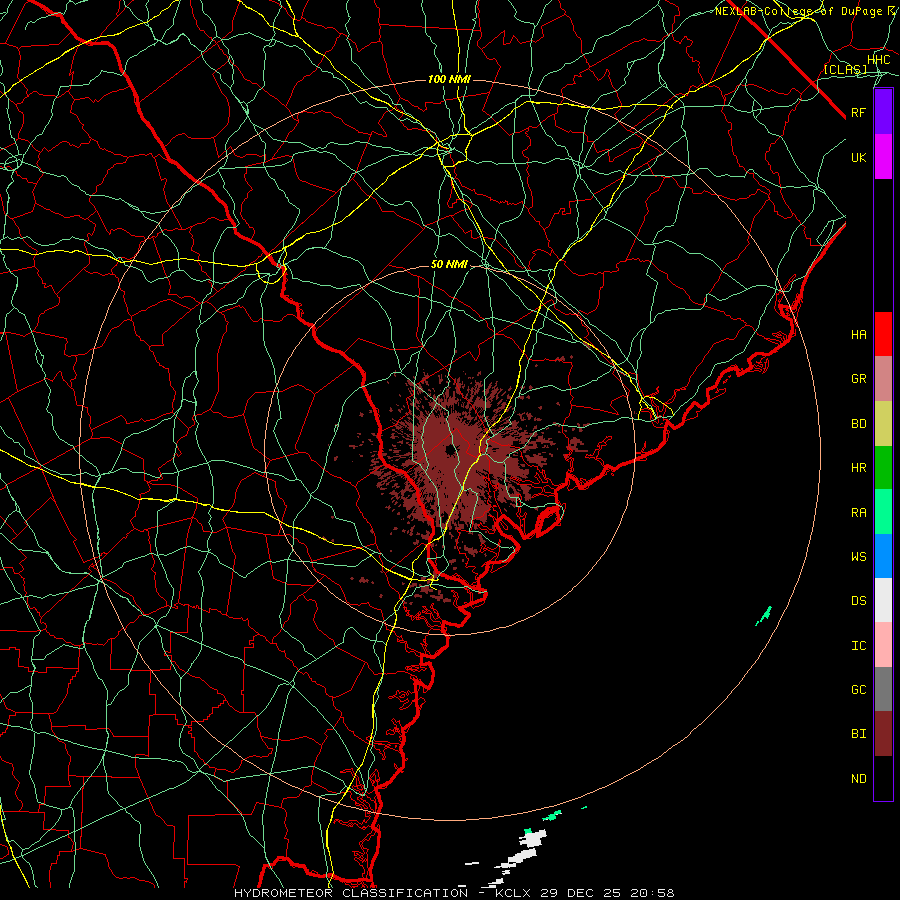Click the BI brown legend swatch
900x900 pixels.
883,734
